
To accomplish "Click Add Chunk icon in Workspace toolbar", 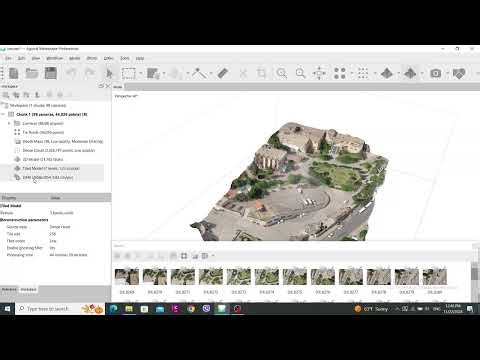I will tap(6, 95).
